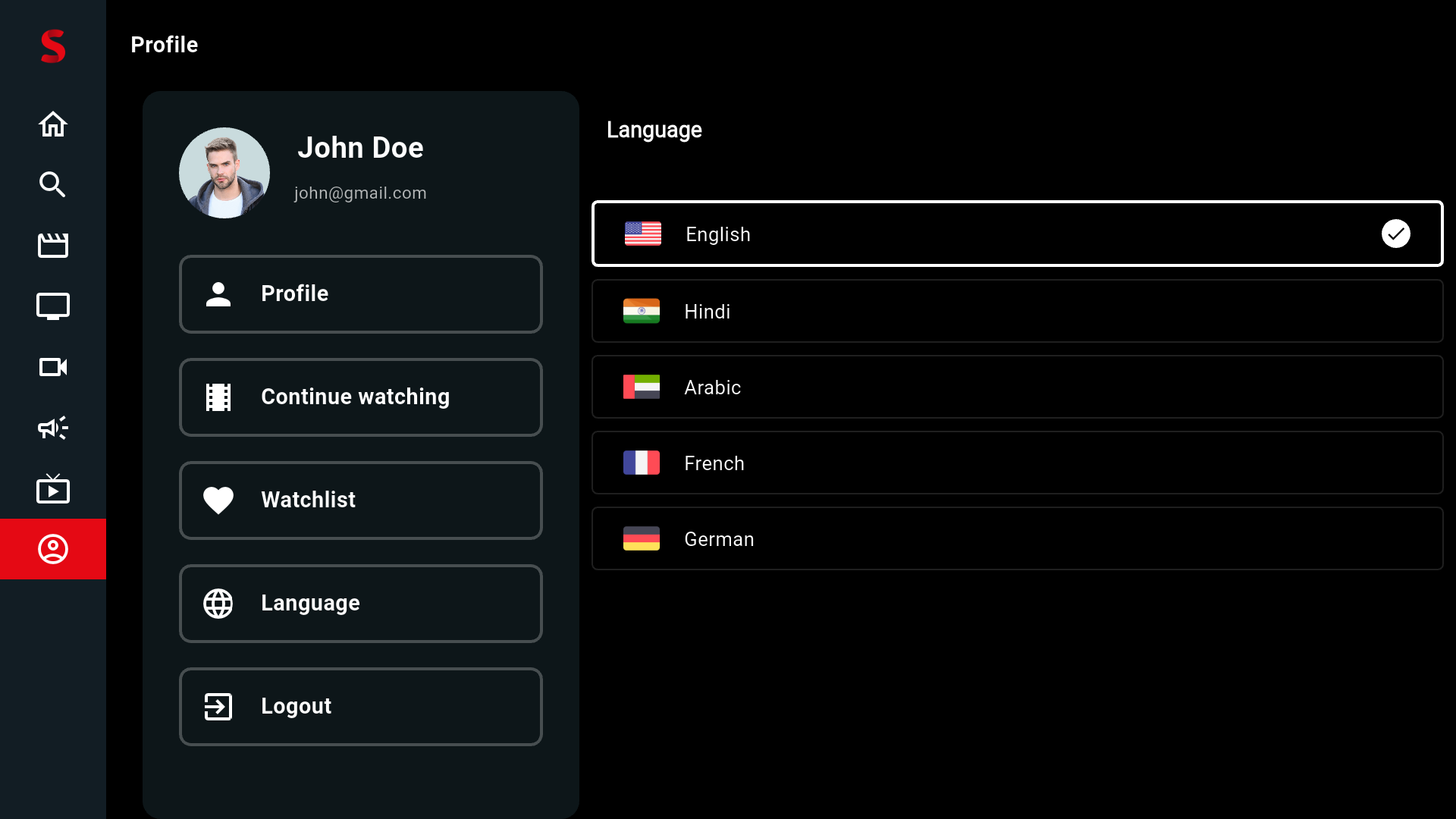Open TV shows via monitor icon
Image resolution: width=1456 pixels, height=819 pixels.
[52, 306]
